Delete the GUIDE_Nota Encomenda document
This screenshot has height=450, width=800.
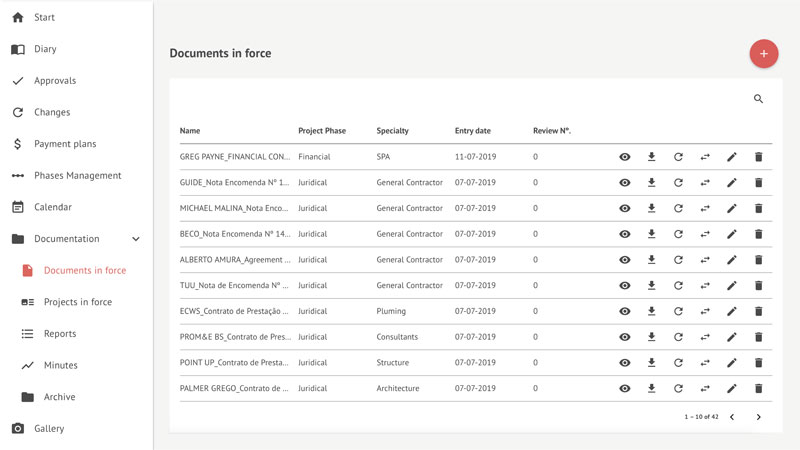[x=758, y=183]
